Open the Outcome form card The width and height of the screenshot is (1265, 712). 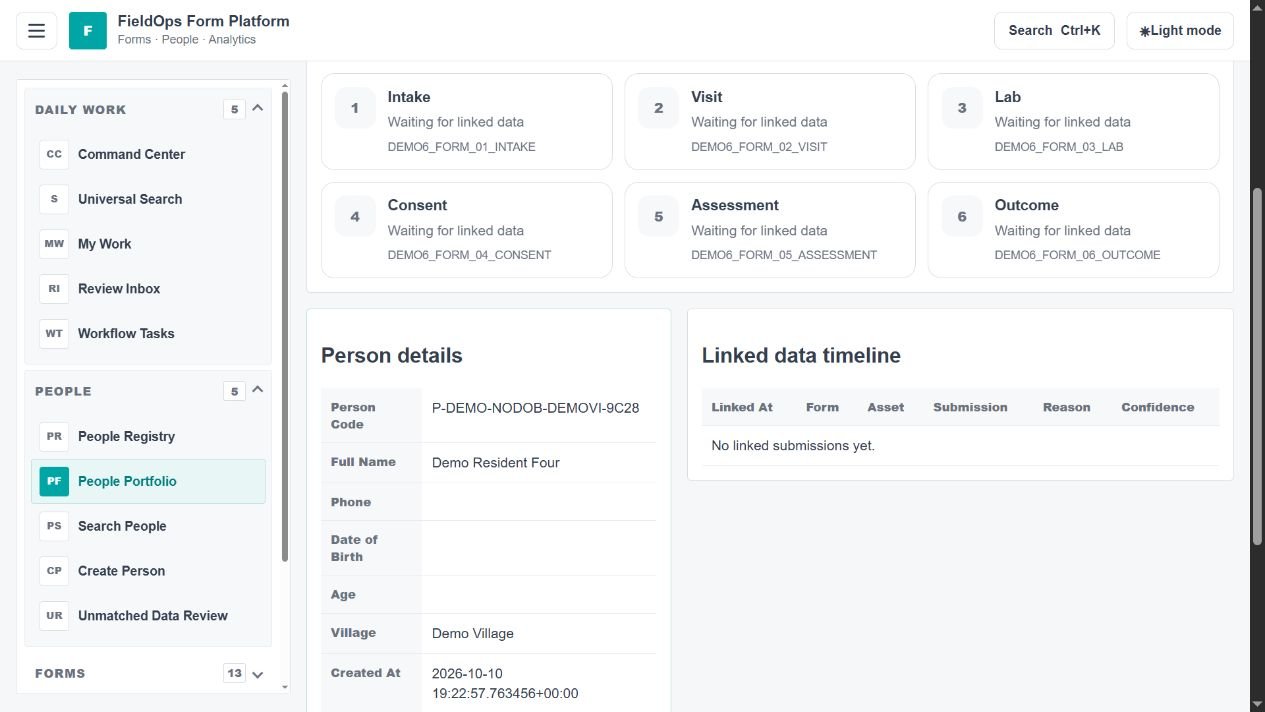(1073, 230)
